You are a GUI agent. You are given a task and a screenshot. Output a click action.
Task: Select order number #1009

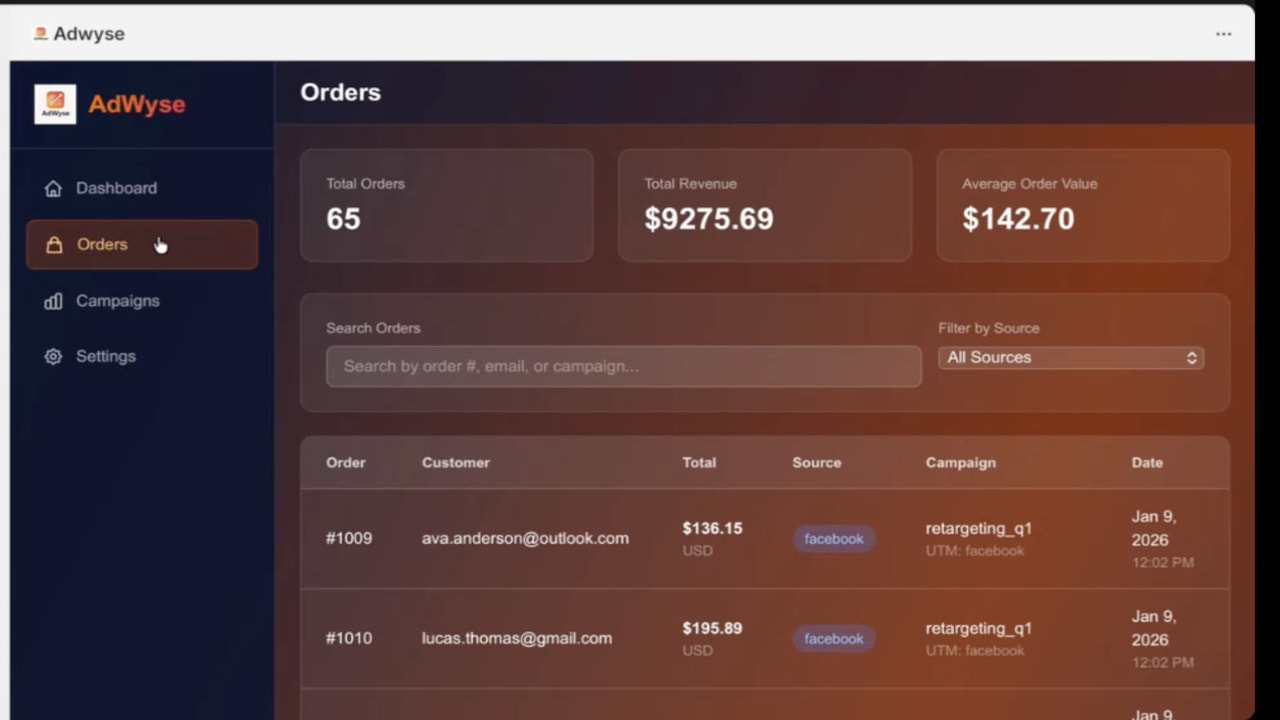349,538
